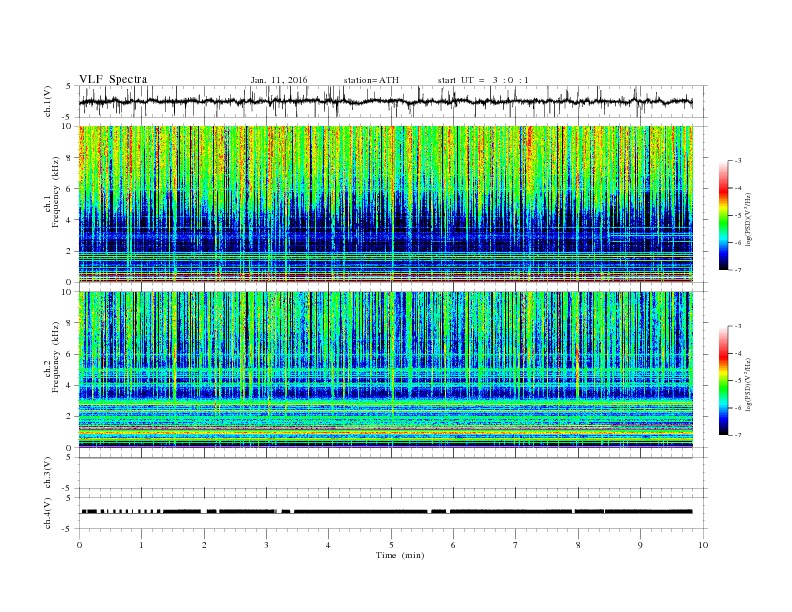792x612 pixels.
Task: Click the "-5" label on ch.1 colorbar
Action: pyautogui.click(x=738, y=216)
